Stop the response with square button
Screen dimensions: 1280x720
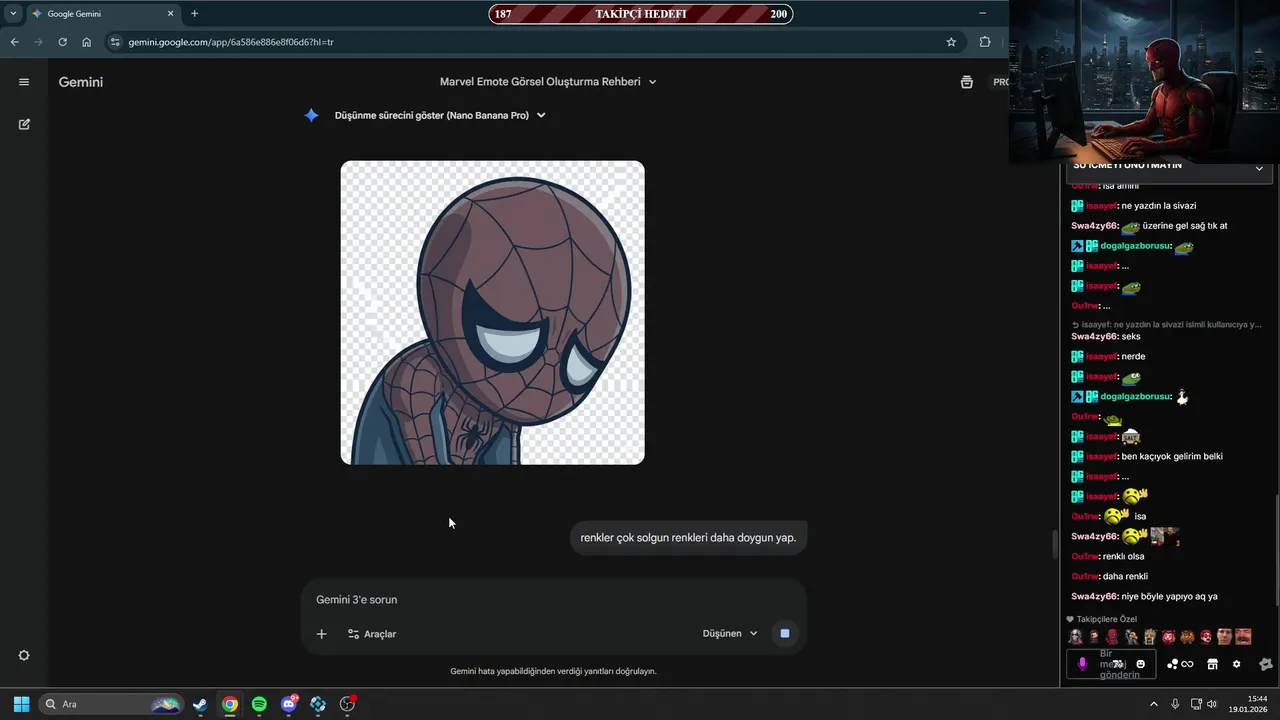tap(785, 633)
